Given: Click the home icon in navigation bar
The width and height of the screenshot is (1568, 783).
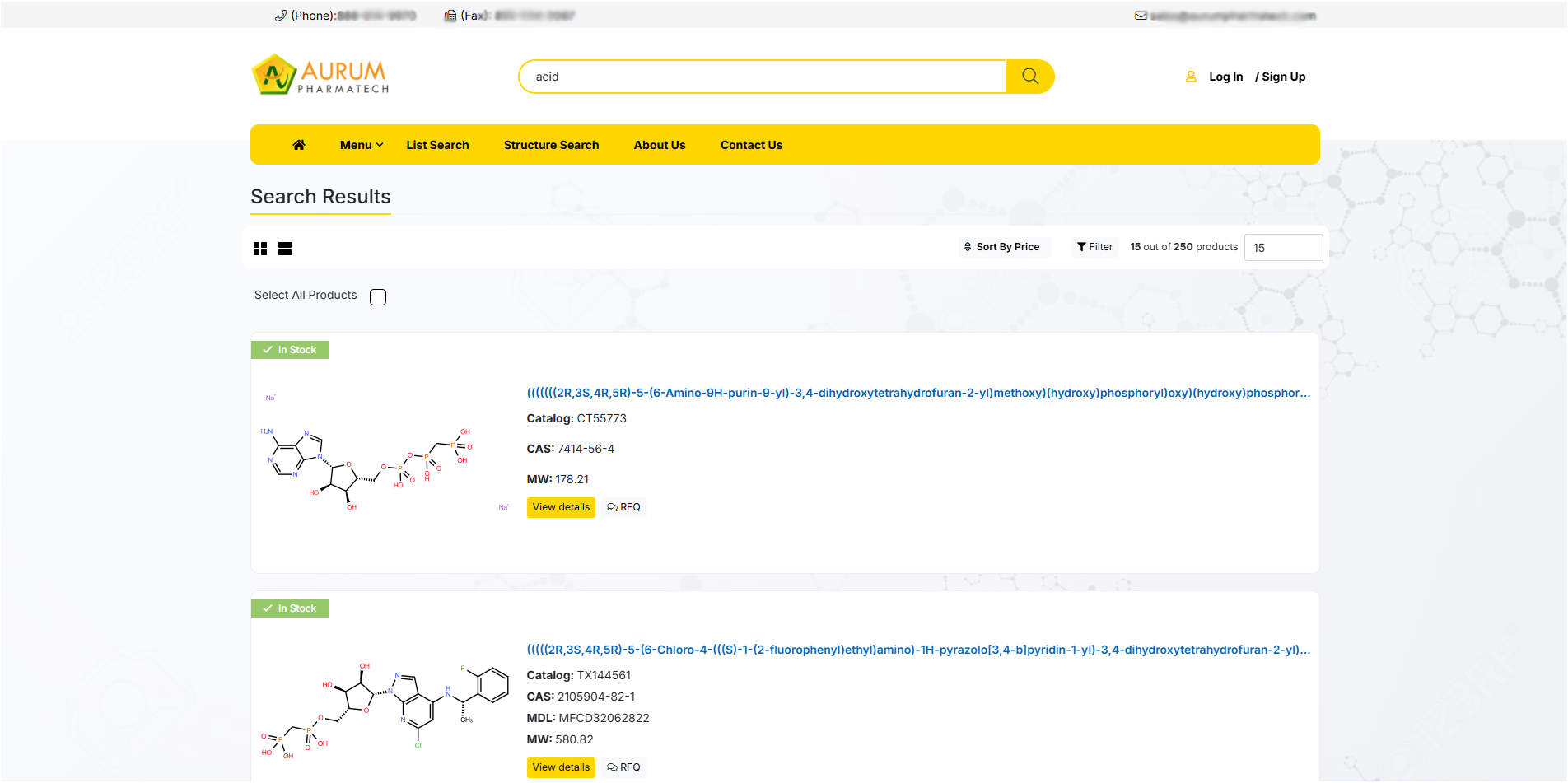Looking at the screenshot, I should point(299,145).
